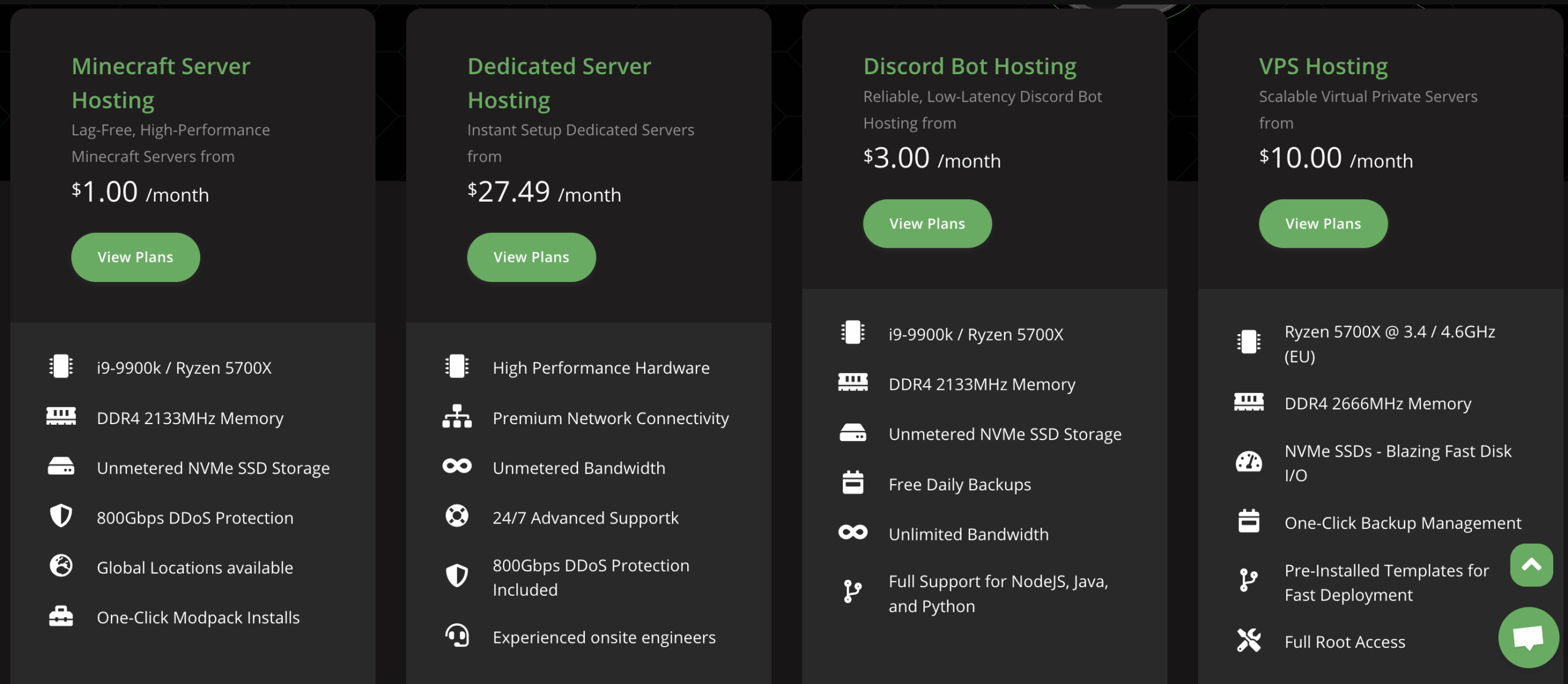Click the SSD storage icon for Unmetered NVMe Storage
This screenshot has width=1568, height=684.
tap(60, 467)
